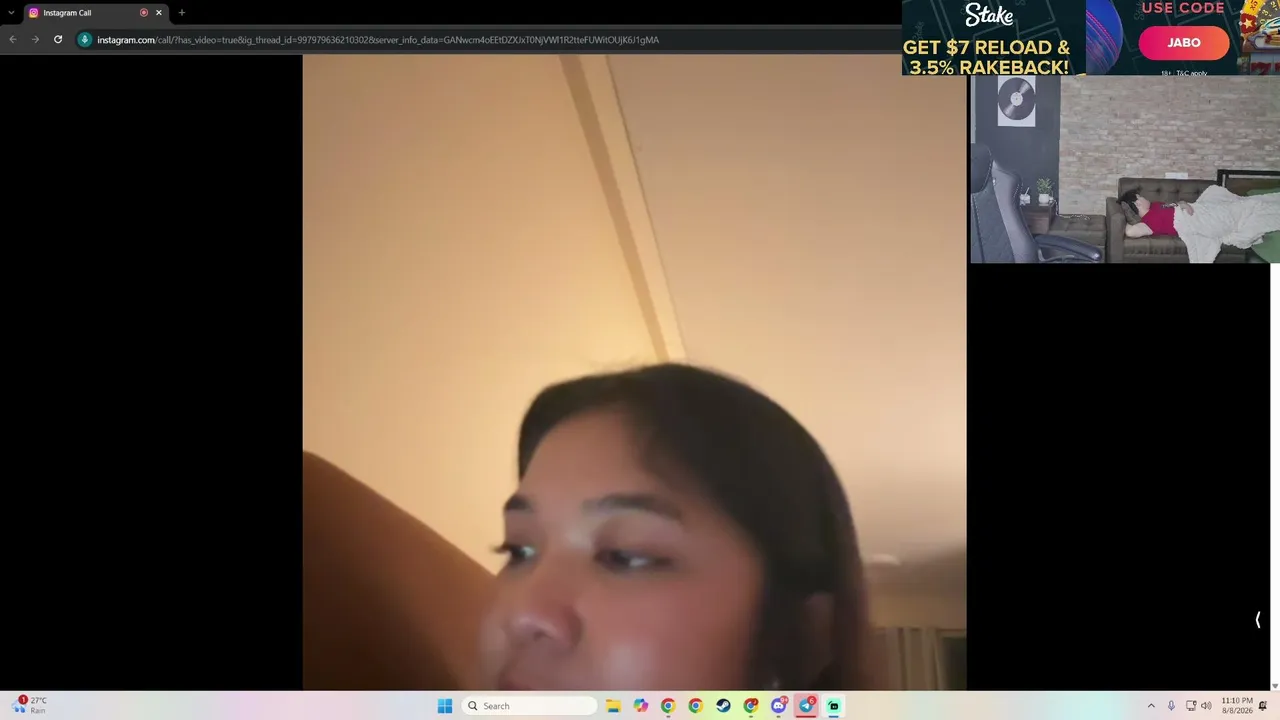Open the microphone permission indicator in address bar
Screen dimensions: 1280x720
click(85, 40)
